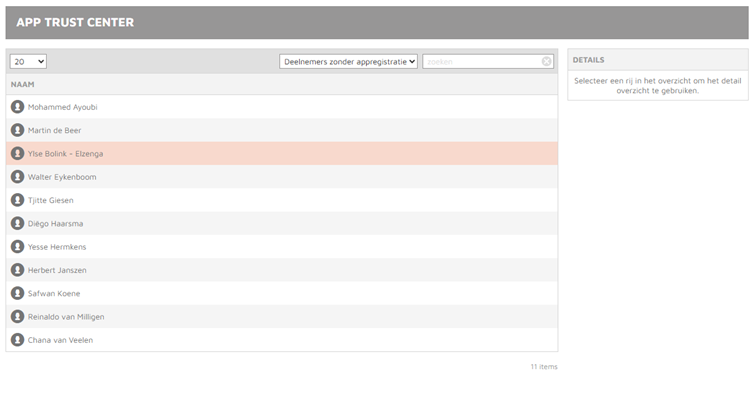Image resolution: width=753 pixels, height=409 pixels.
Task: Click the user icon for Ylse Bolink - Elzenga
Action: [17, 153]
